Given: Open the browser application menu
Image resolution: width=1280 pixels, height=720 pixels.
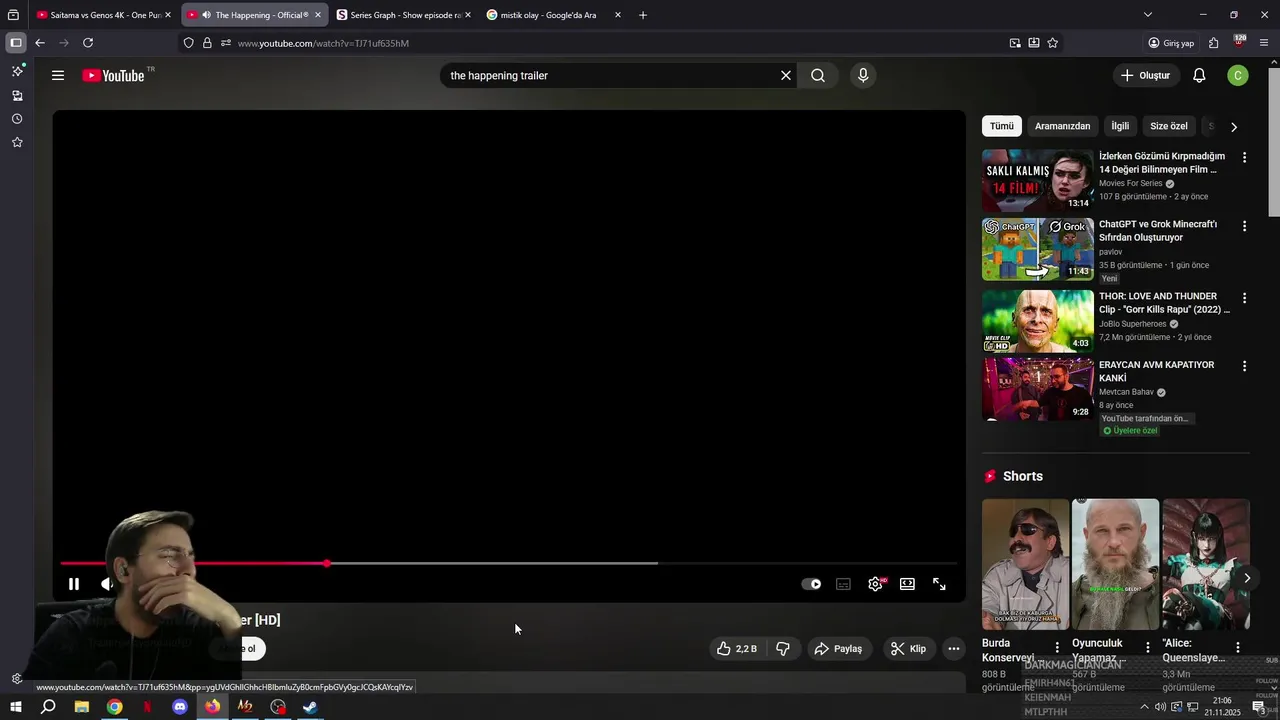Looking at the screenshot, I should pyautogui.click(x=1265, y=43).
